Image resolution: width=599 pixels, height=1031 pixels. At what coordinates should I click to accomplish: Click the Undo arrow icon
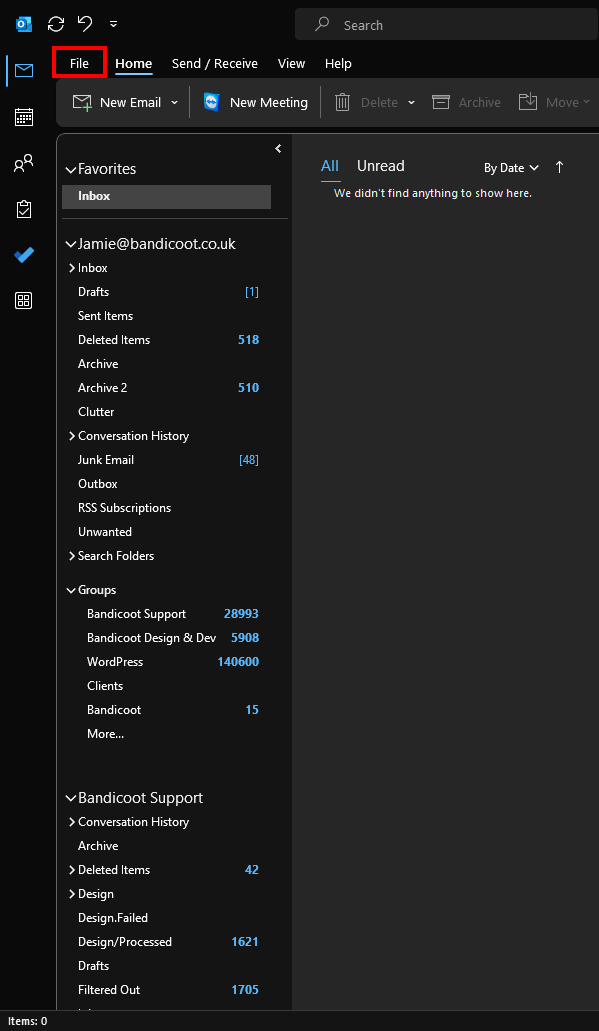tap(85, 24)
